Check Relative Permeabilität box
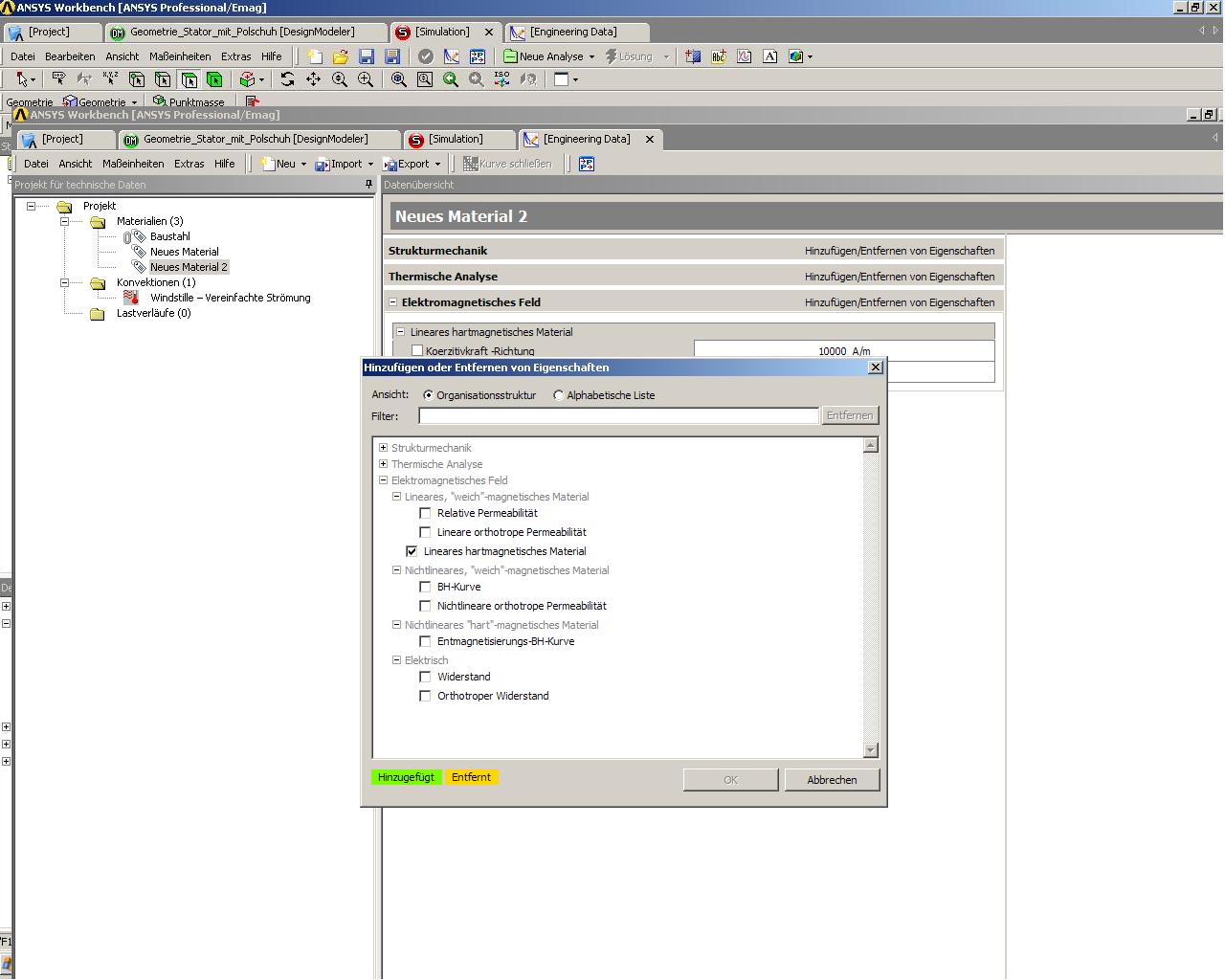Viewport: 1225px width, 980px height. (425, 513)
